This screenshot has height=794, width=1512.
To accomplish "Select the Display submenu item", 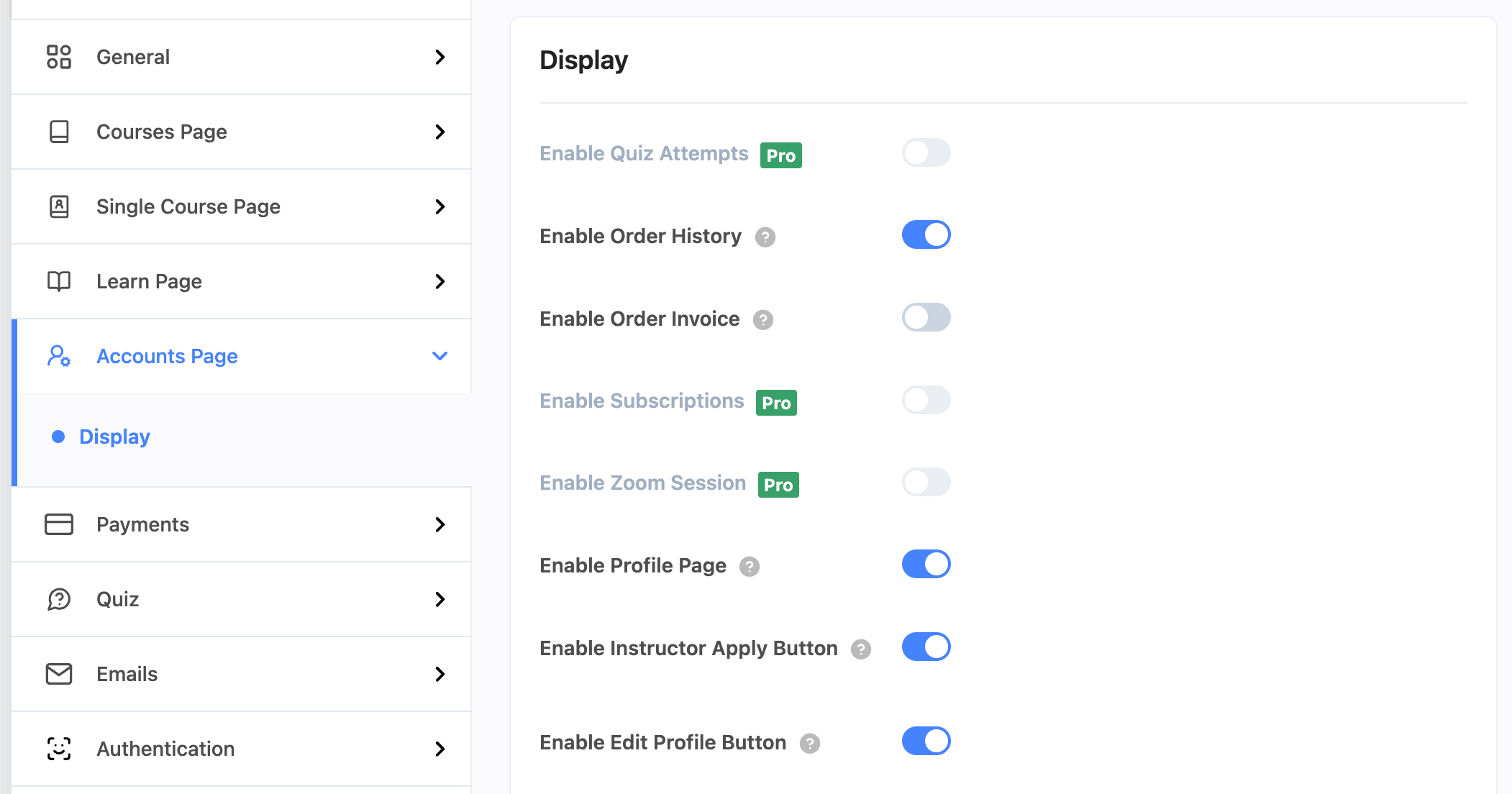I will [114, 437].
